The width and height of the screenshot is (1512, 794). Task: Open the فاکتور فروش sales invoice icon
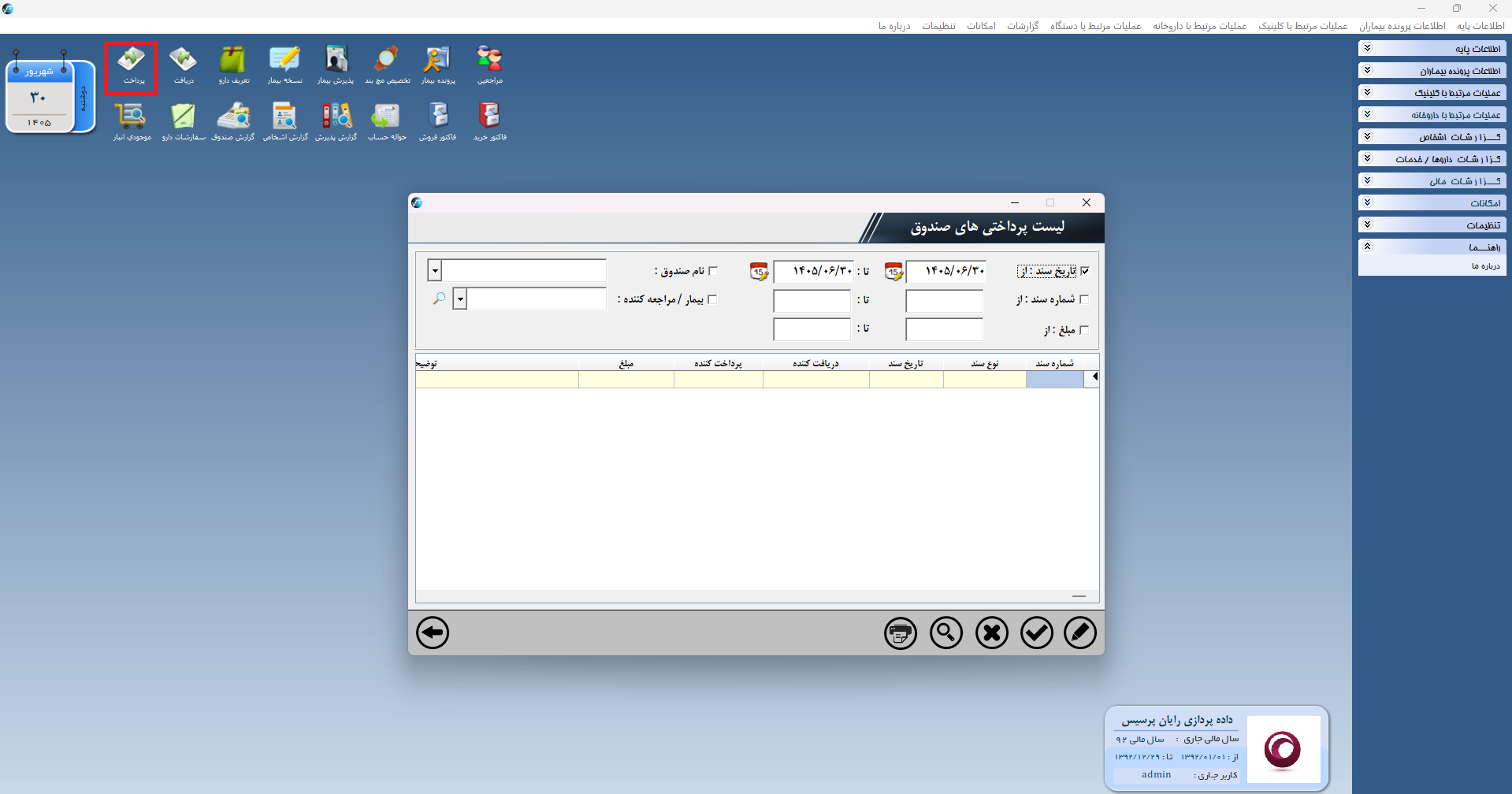437,122
